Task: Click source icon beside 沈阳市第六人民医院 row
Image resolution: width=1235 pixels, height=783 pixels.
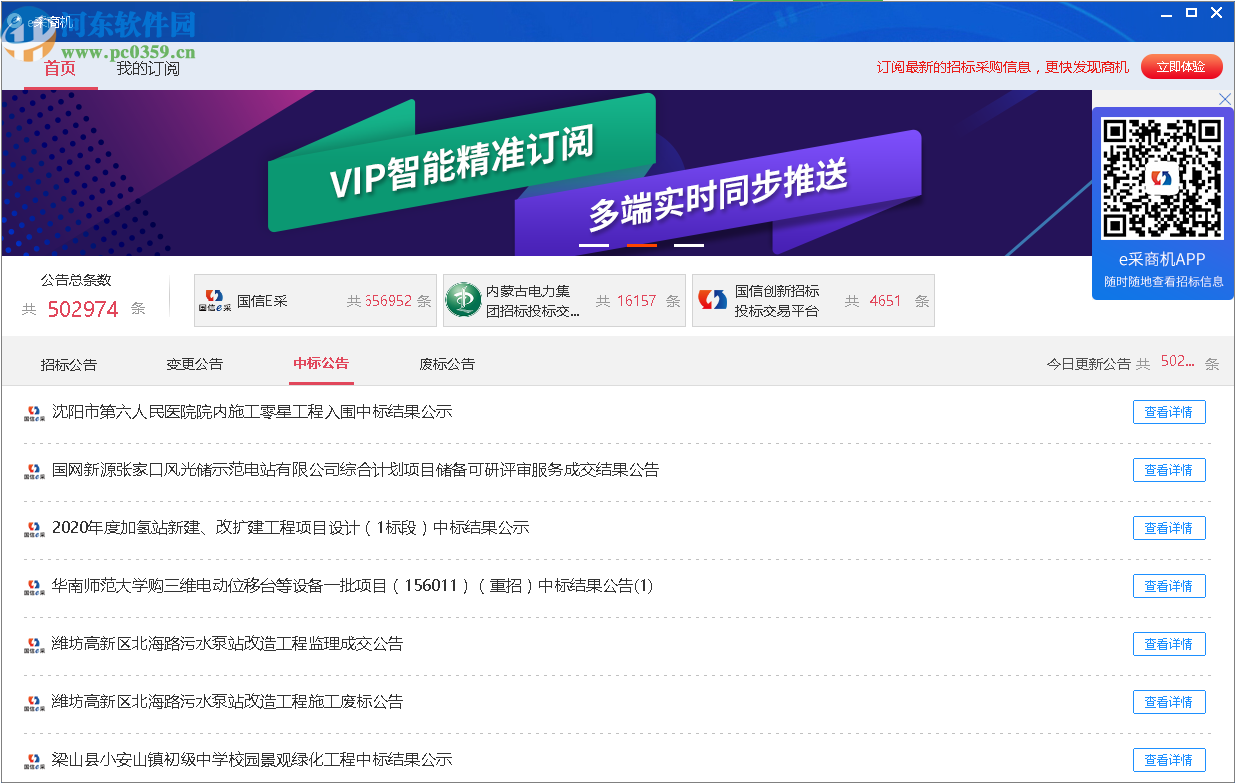Action: (35, 412)
